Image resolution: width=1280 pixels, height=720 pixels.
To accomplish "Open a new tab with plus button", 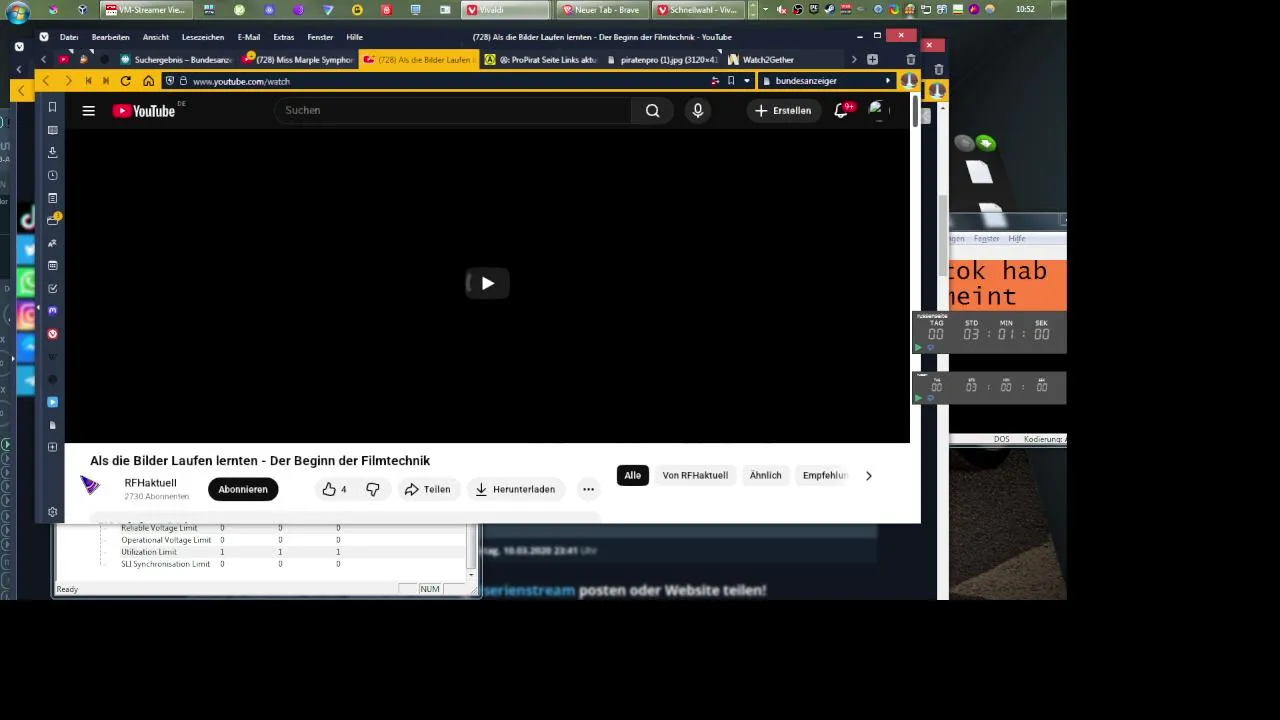I will click(872, 60).
